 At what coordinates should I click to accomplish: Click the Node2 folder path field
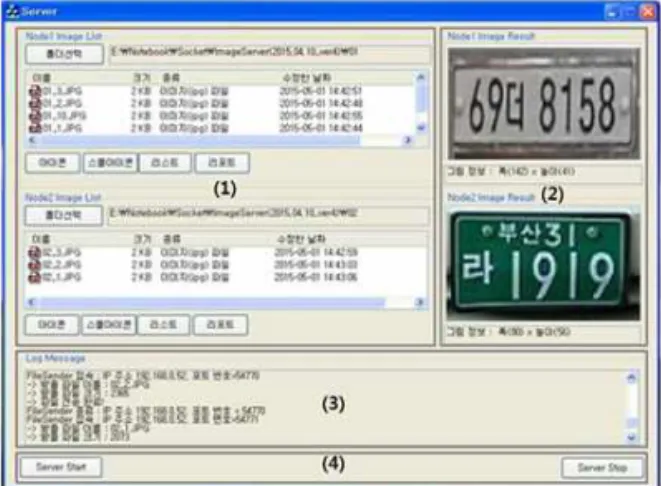(x=269, y=214)
